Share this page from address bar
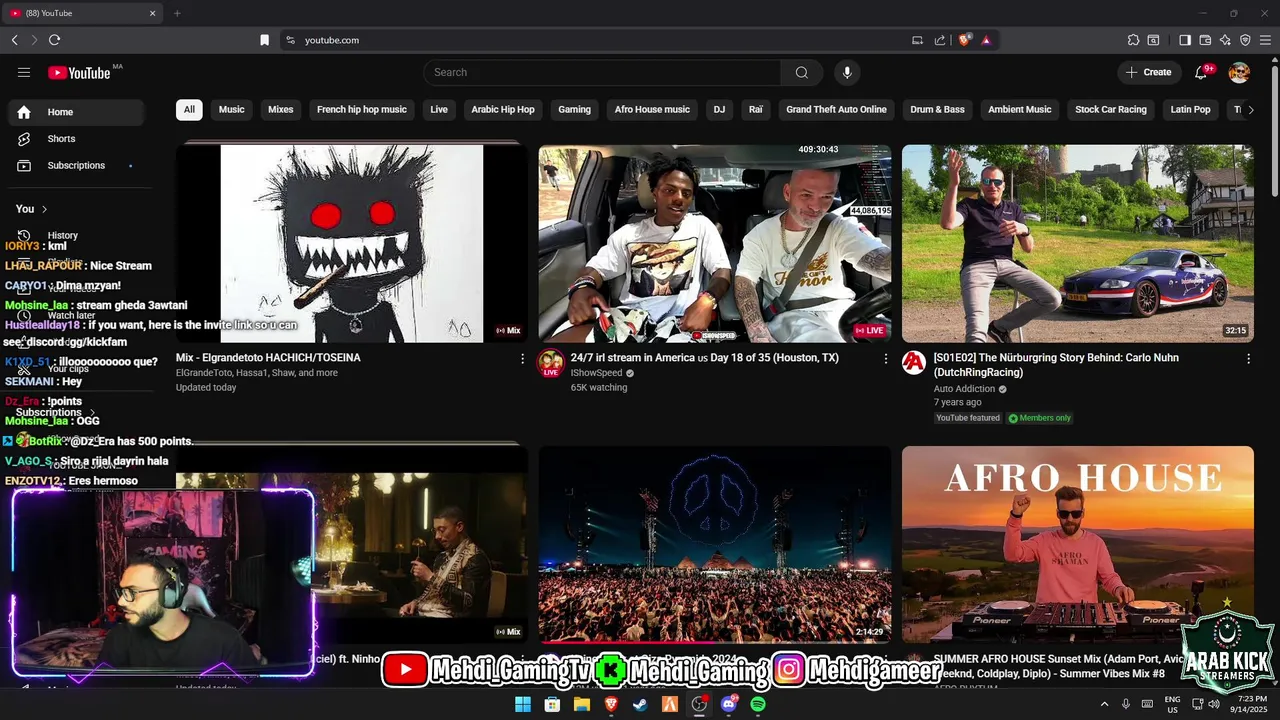This screenshot has height=720, width=1280. (940, 40)
